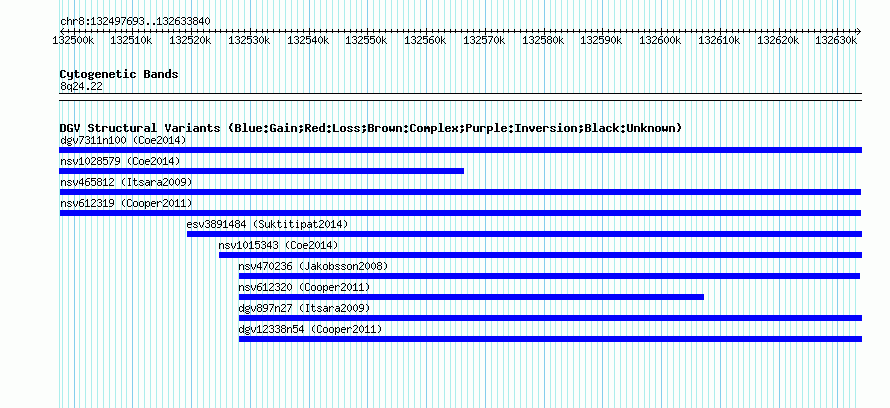Click the 132500k ruler tick label
Image resolution: width=890 pixels, height=408 pixels.
73,40
